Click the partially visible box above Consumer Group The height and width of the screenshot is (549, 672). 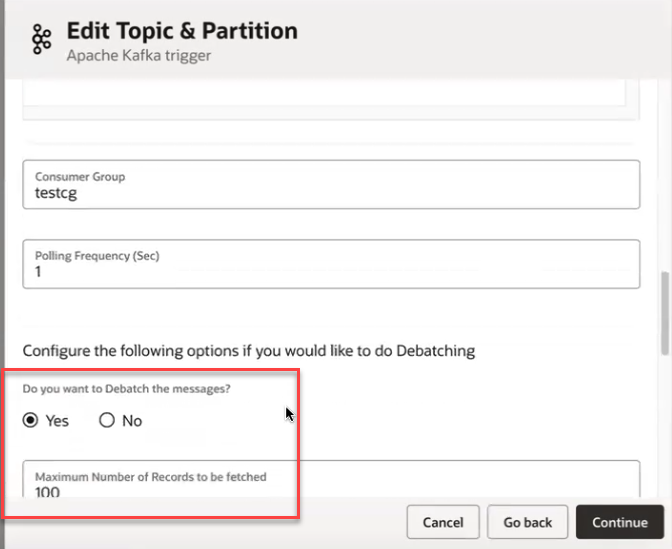(x=325, y=94)
